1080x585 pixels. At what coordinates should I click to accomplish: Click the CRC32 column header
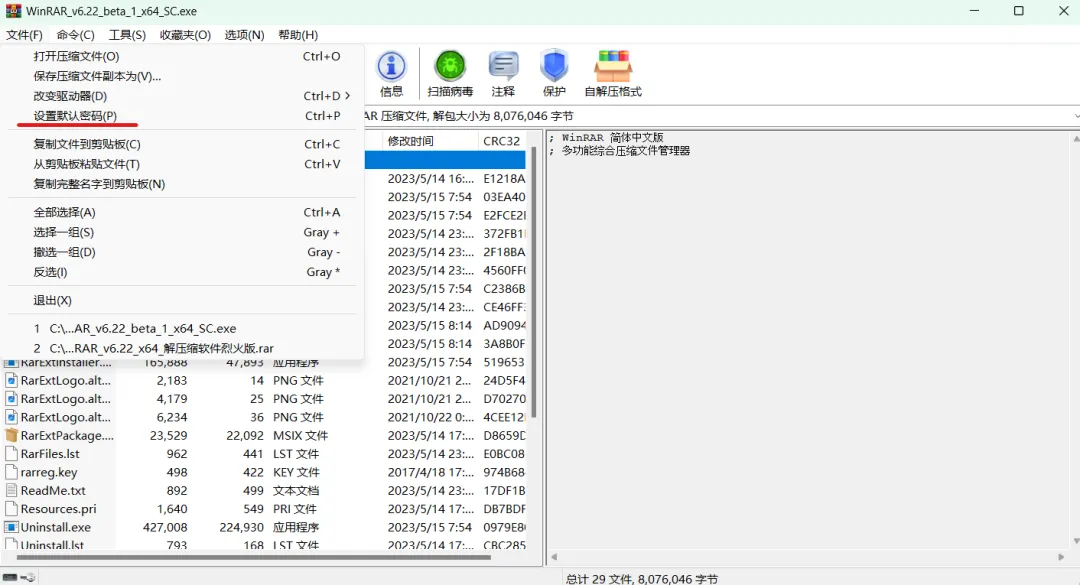click(501, 141)
